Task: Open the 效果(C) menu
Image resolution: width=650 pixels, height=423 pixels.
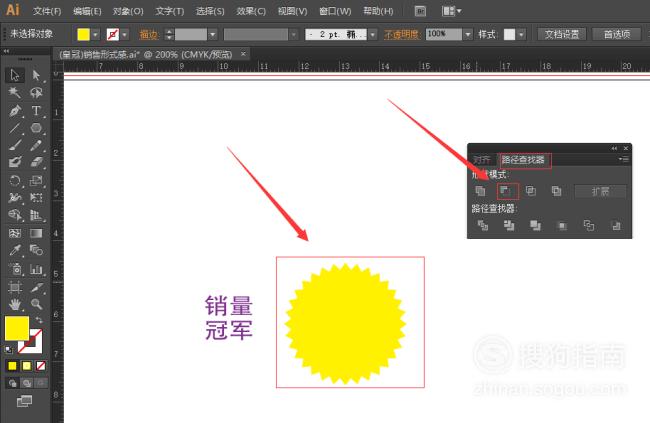Action: pyautogui.click(x=251, y=11)
